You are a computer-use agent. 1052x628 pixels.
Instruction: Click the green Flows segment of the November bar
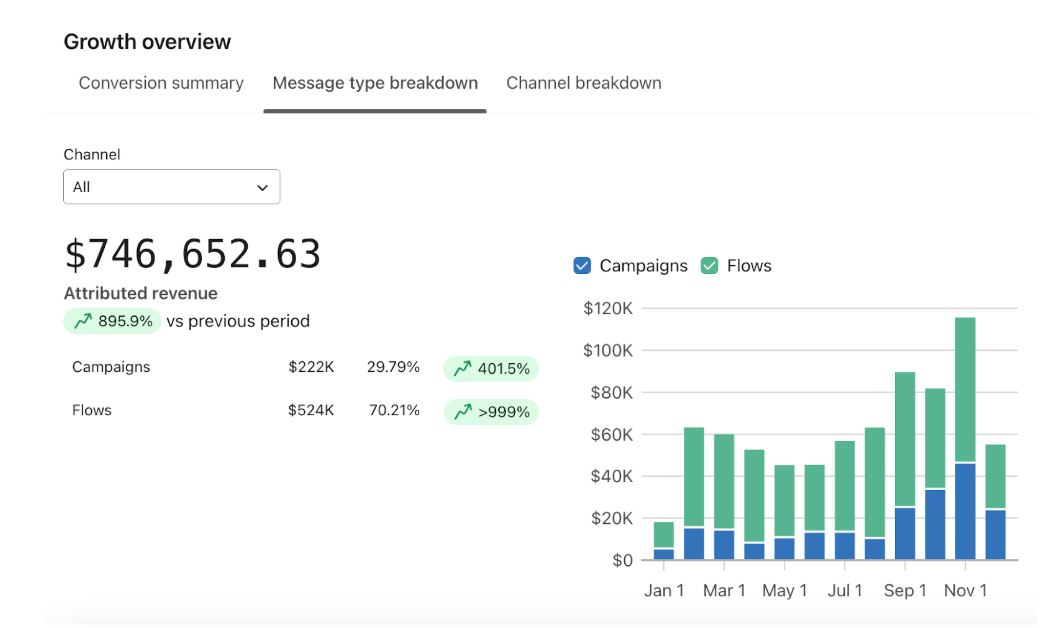pos(965,390)
